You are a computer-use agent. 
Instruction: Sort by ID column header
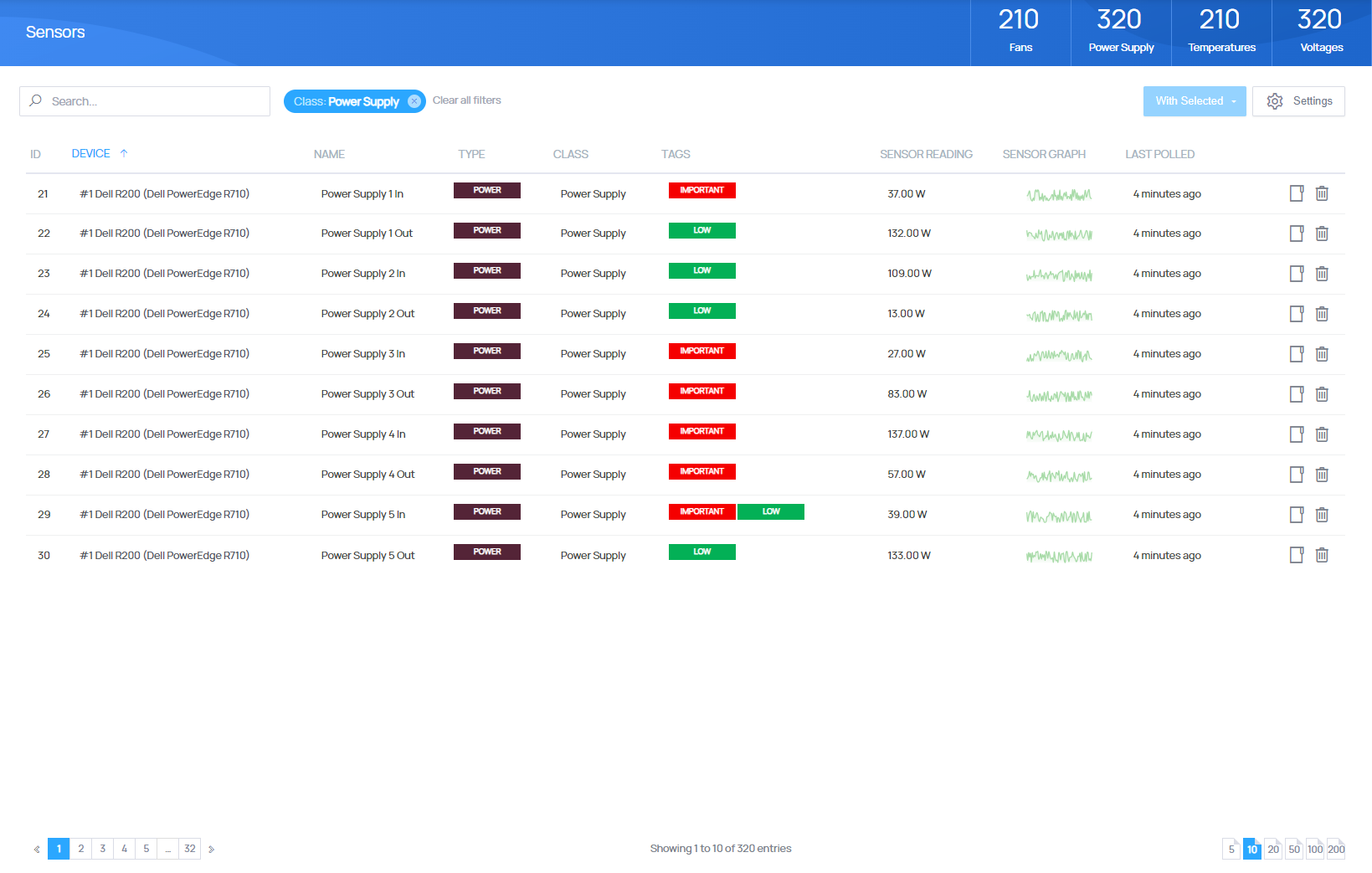pyautogui.click(x=35, y=154)
